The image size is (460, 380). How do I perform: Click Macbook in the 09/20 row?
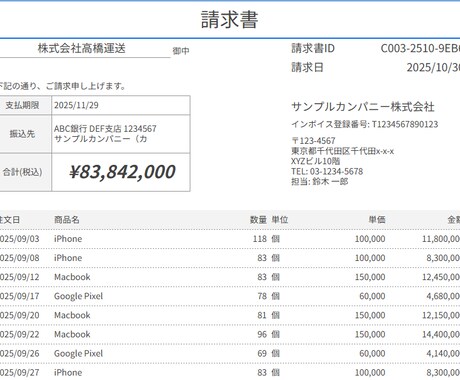pos(72,315)
